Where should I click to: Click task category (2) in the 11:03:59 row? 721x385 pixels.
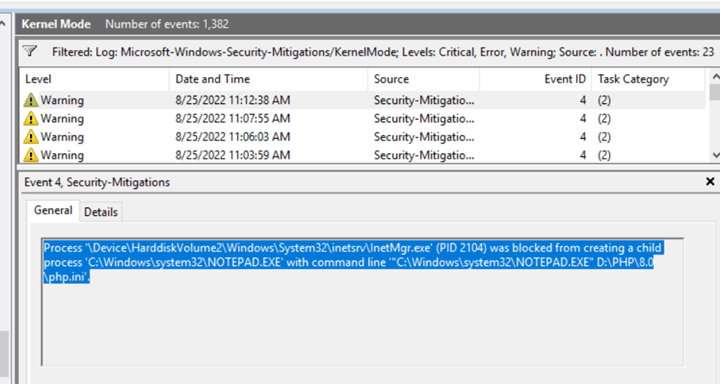[x=604, y=155]
